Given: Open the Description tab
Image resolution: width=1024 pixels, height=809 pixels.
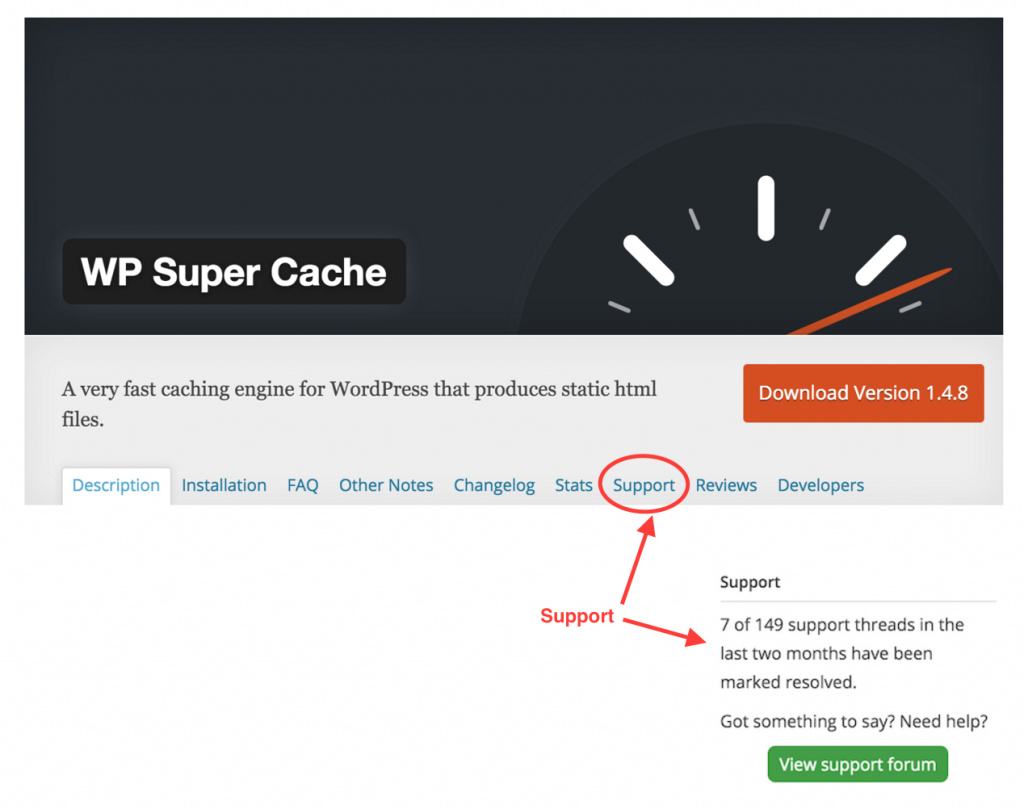Looking at the screenshot, I should (116, 485).
